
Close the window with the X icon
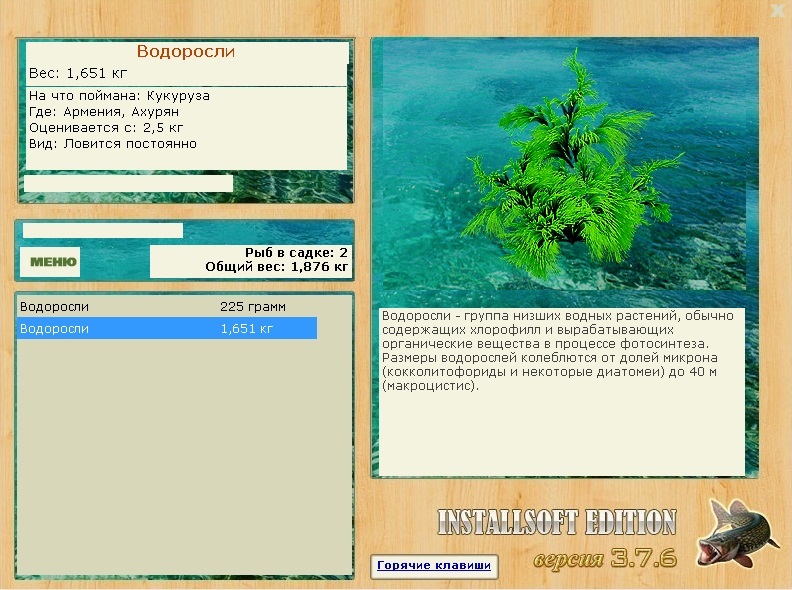pos(777,11)
